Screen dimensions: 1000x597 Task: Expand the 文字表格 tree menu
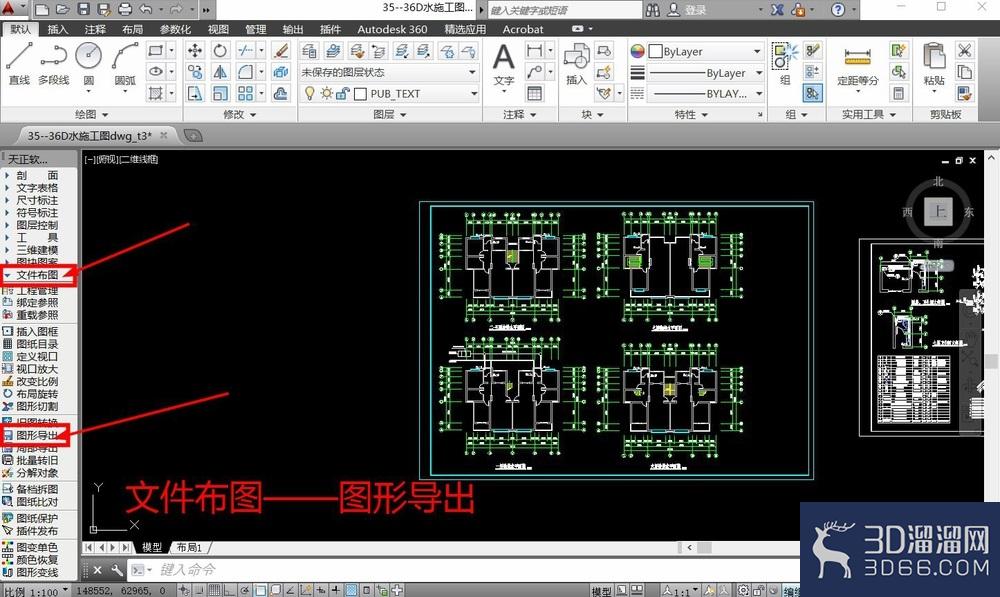pyautogui.click(x=8, y=188)
